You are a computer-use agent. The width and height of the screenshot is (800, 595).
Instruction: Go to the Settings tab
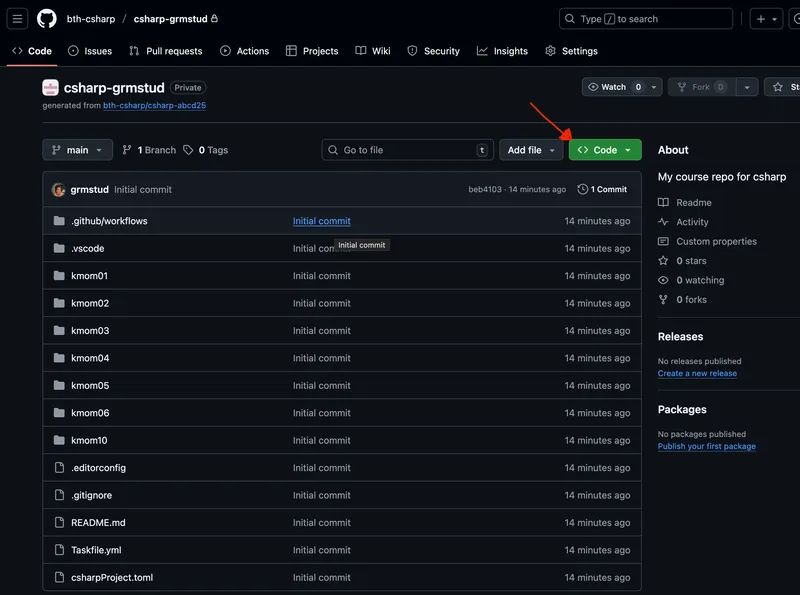tap(571, 51)
